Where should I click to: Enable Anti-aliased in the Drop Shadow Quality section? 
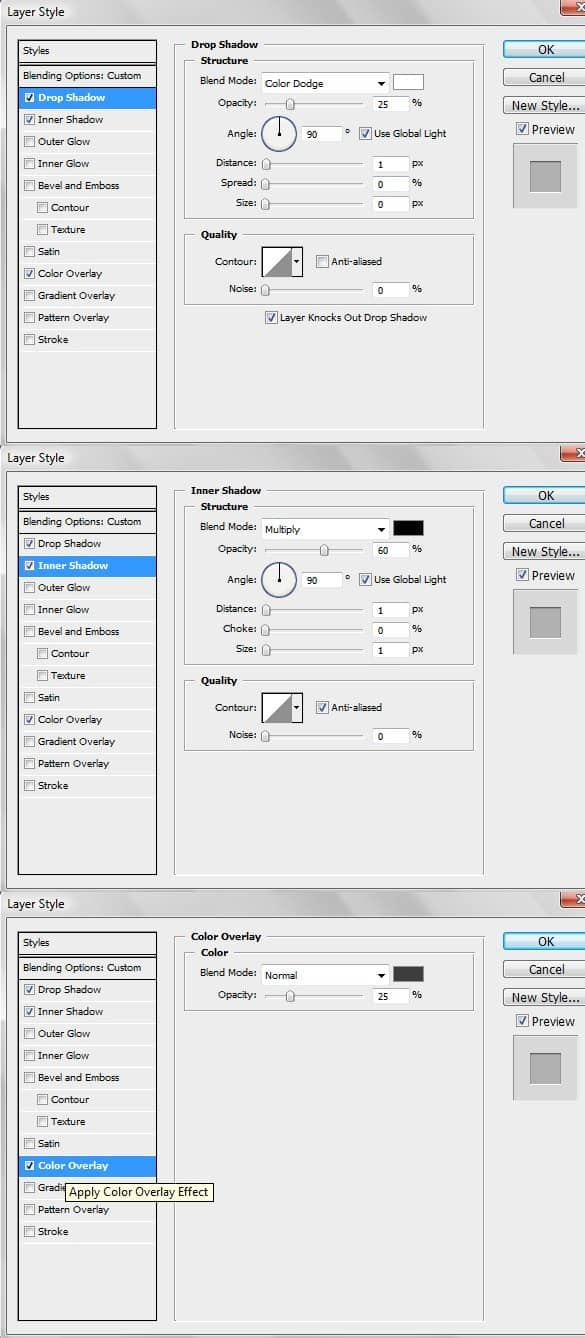point(322,262)
